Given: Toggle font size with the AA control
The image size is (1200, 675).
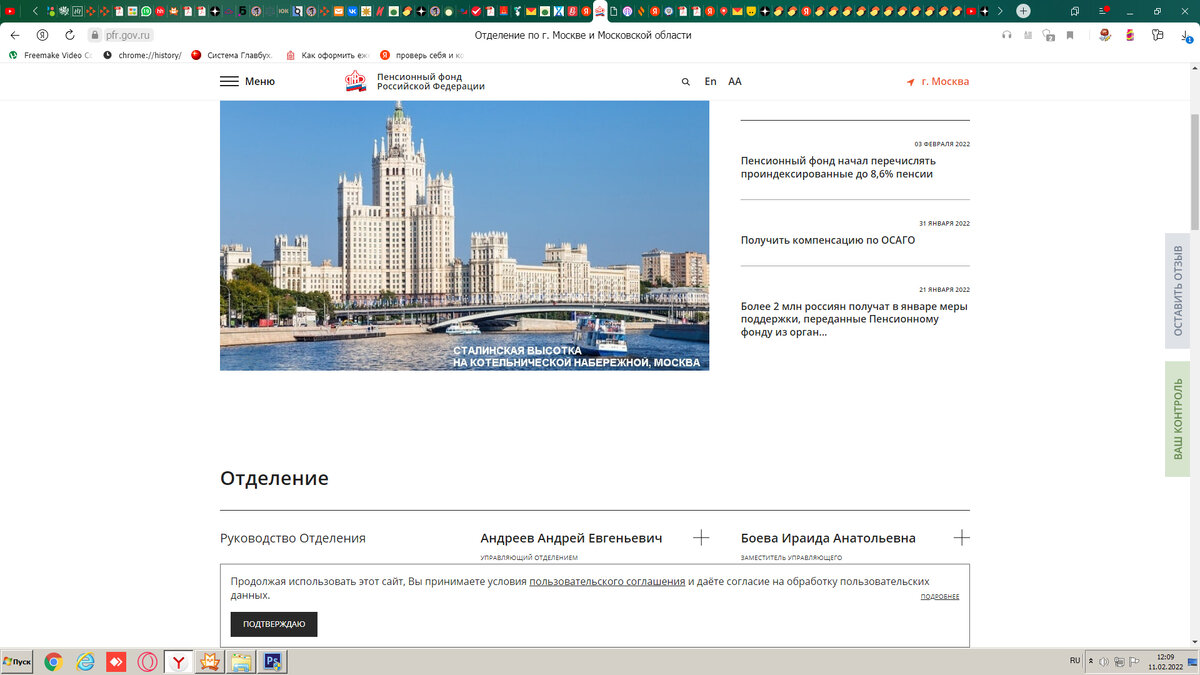Looking at the screenshot, I should pos(735,81).
